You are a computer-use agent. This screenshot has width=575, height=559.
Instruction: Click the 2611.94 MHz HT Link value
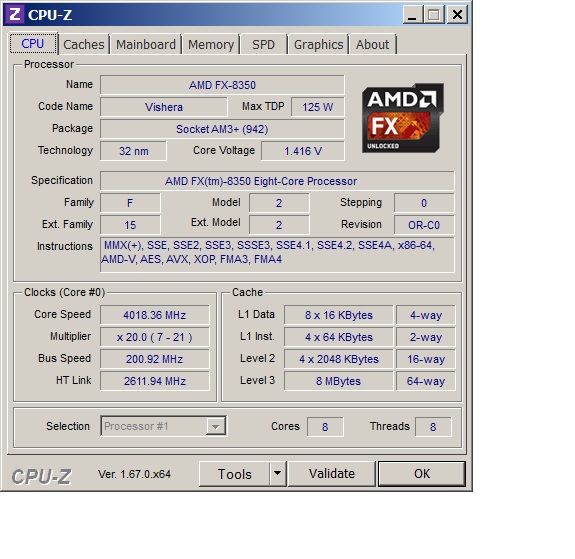(155, 381)
